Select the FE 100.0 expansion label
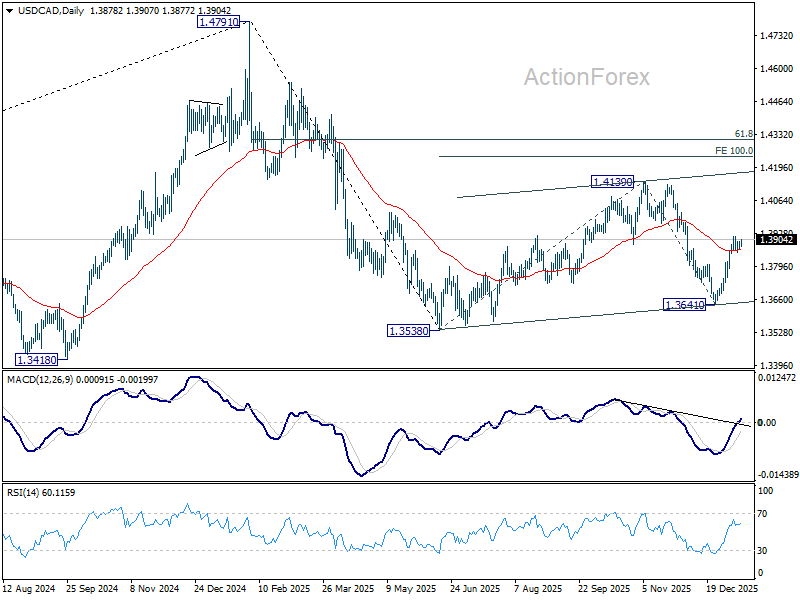The width and height of the screenshot is (800, 600). 734,151
